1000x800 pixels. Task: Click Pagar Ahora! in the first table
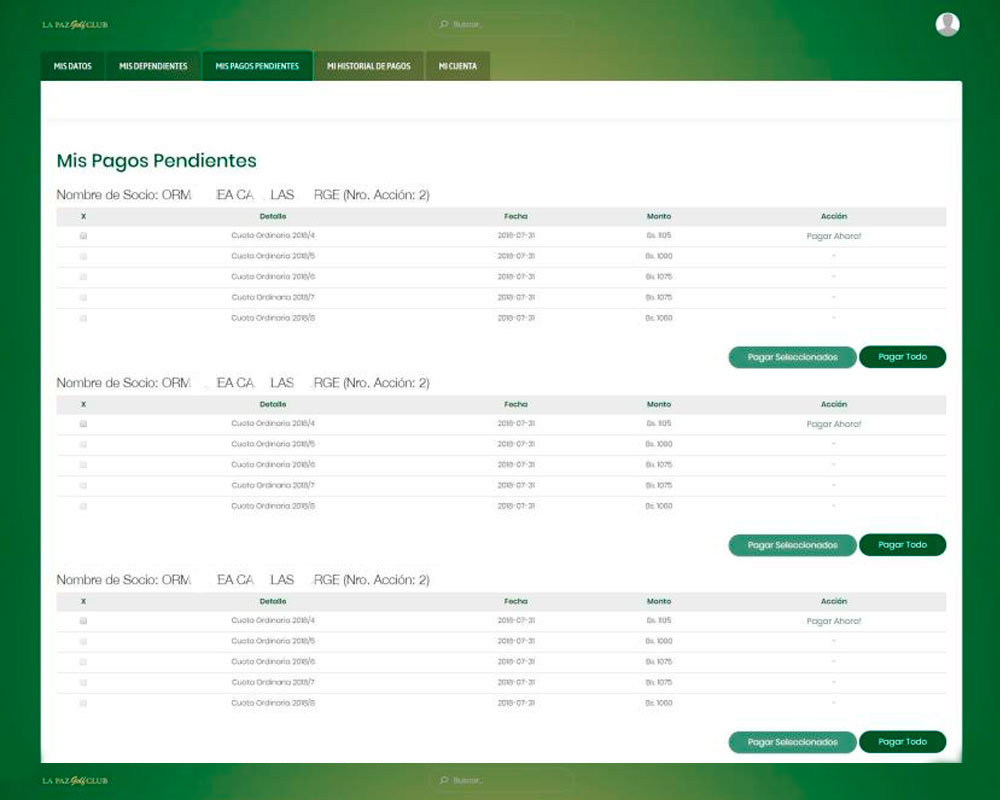[x=833, y=236]
